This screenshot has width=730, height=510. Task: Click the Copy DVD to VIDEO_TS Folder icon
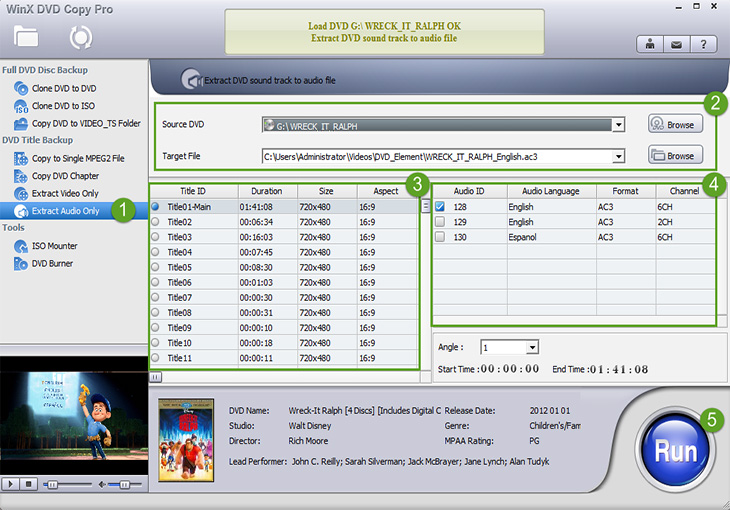pyautogui.click(x=21, y=123)
